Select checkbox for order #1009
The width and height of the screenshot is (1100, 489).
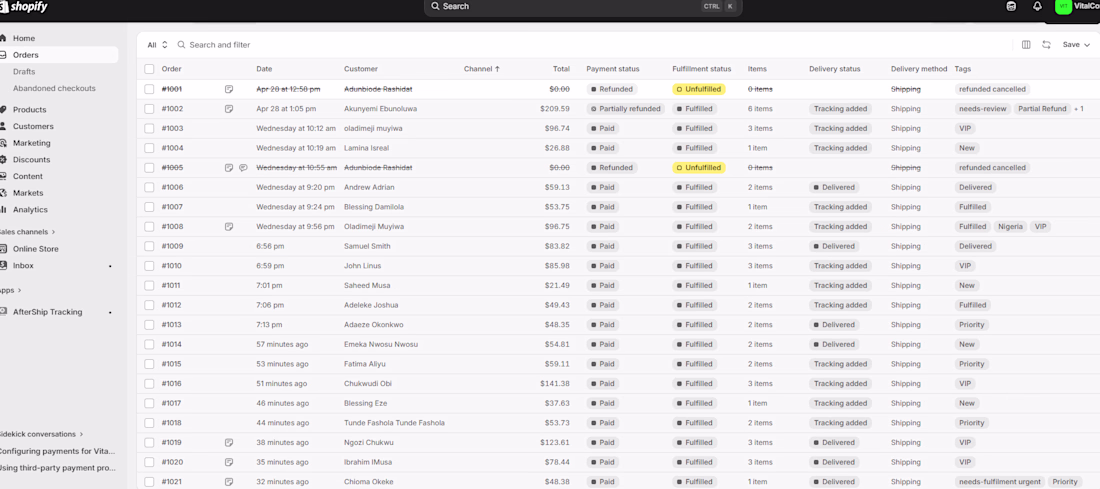coord(149,246)
